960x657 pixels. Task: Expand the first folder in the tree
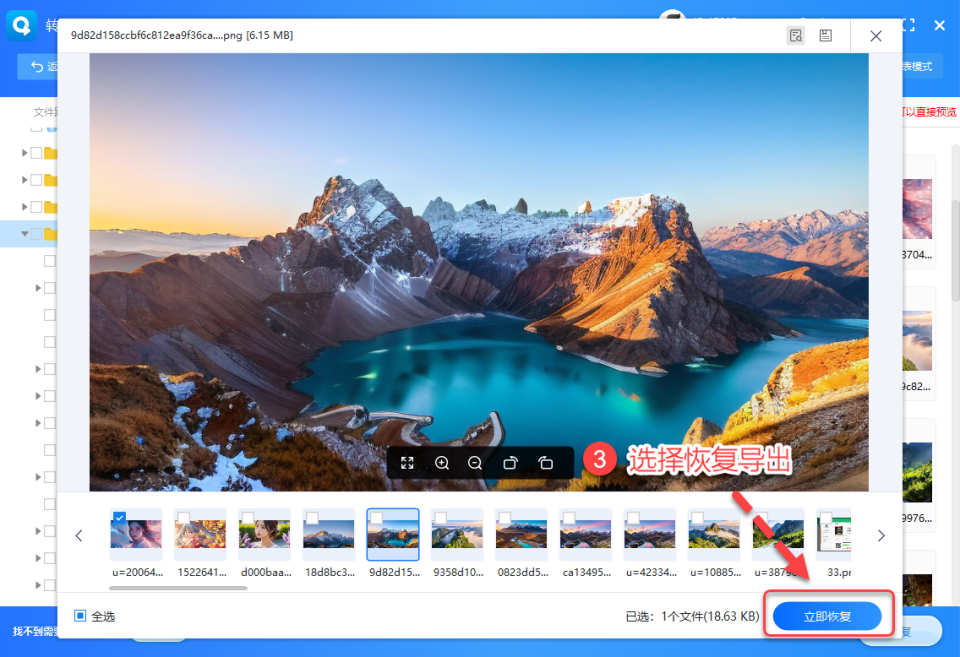(25, 153)
